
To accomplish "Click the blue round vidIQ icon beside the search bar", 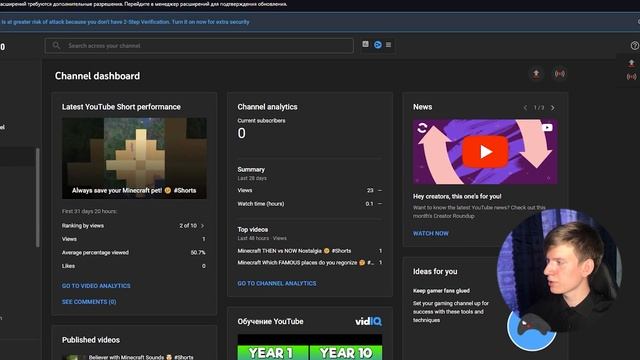I will pyautogui.click(x=378, y=44).
